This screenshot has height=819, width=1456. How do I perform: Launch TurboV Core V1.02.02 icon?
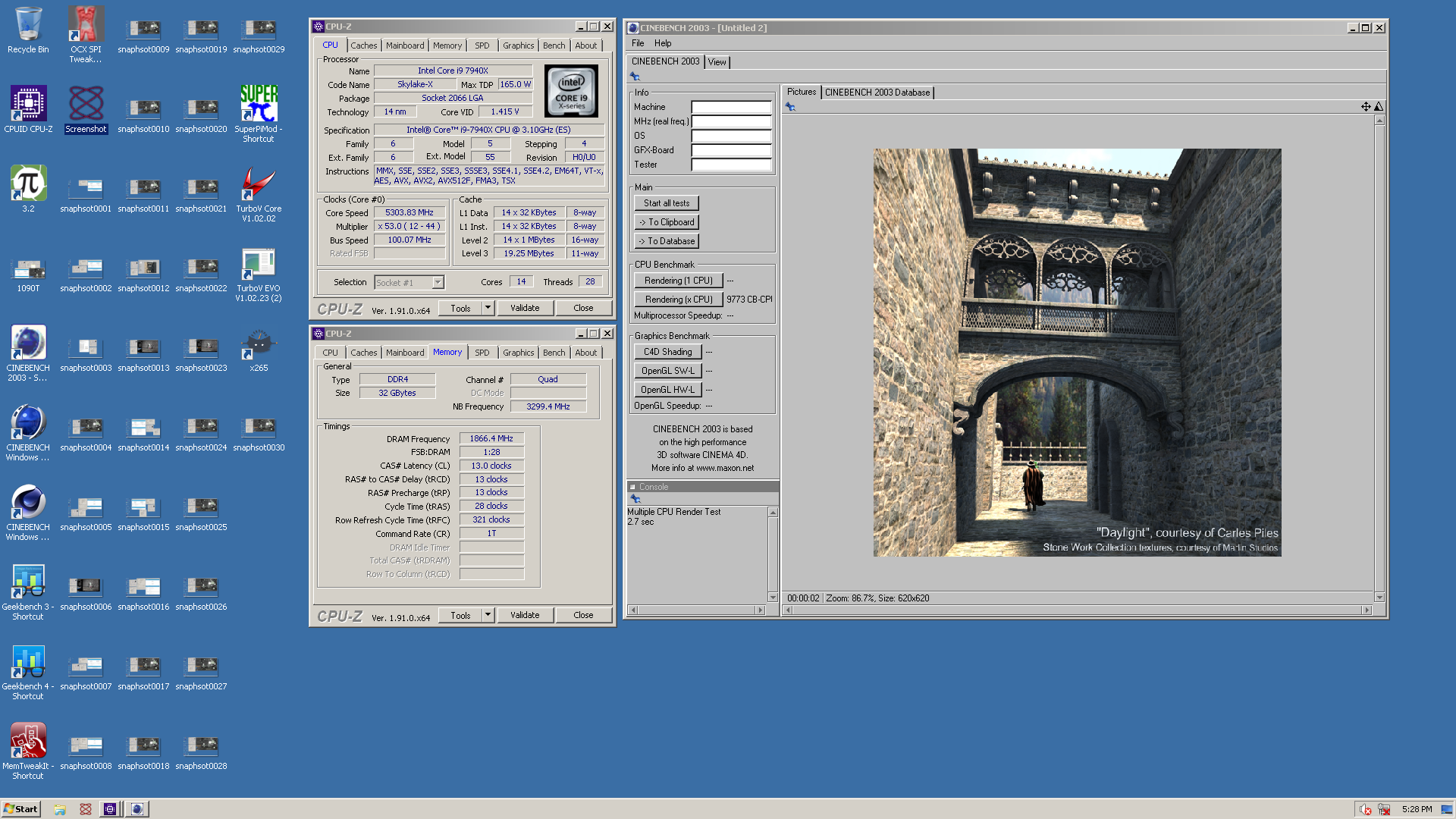pyautogui.click(x=259, y=194)
